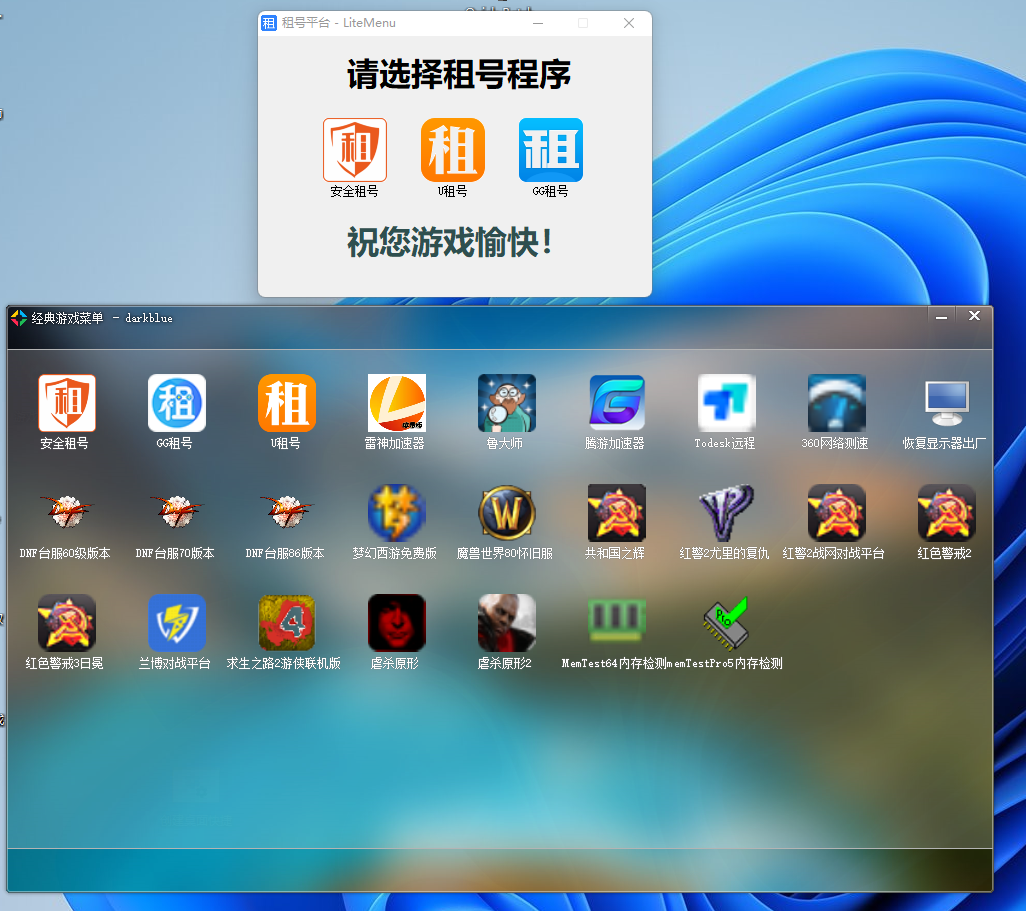
Task: Launch 红色警戒2
Action: tap(946, 513)
